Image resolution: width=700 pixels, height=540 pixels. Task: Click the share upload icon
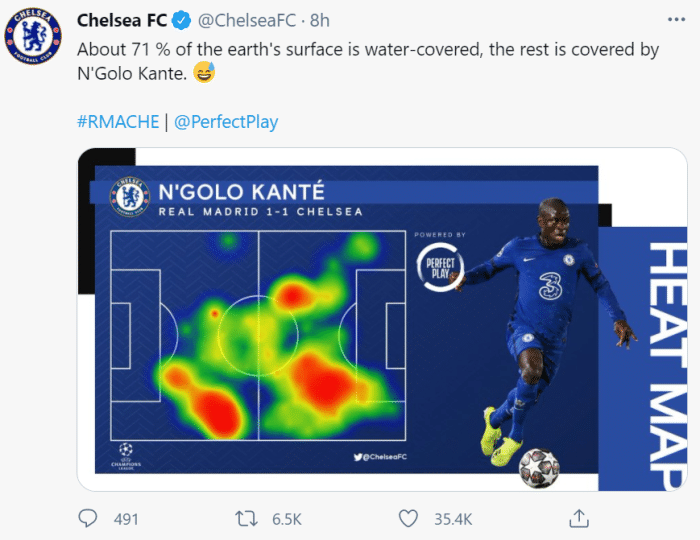pos(578,518)
